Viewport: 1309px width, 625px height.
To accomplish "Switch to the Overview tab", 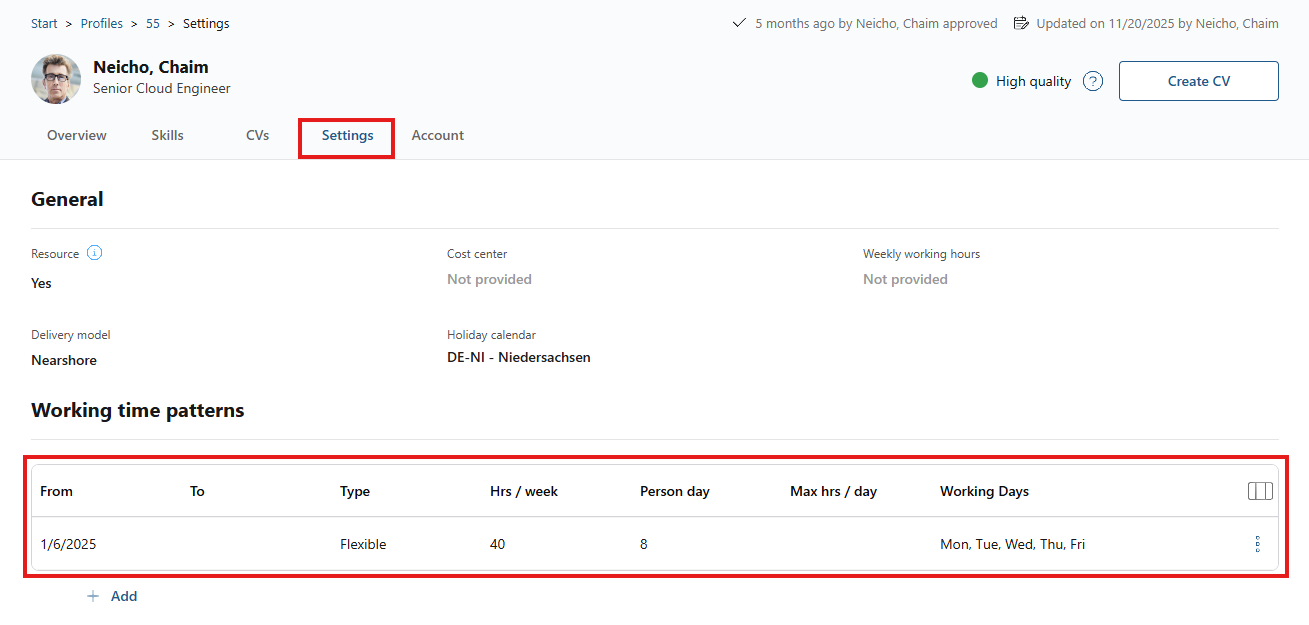I will pos(77,135).
